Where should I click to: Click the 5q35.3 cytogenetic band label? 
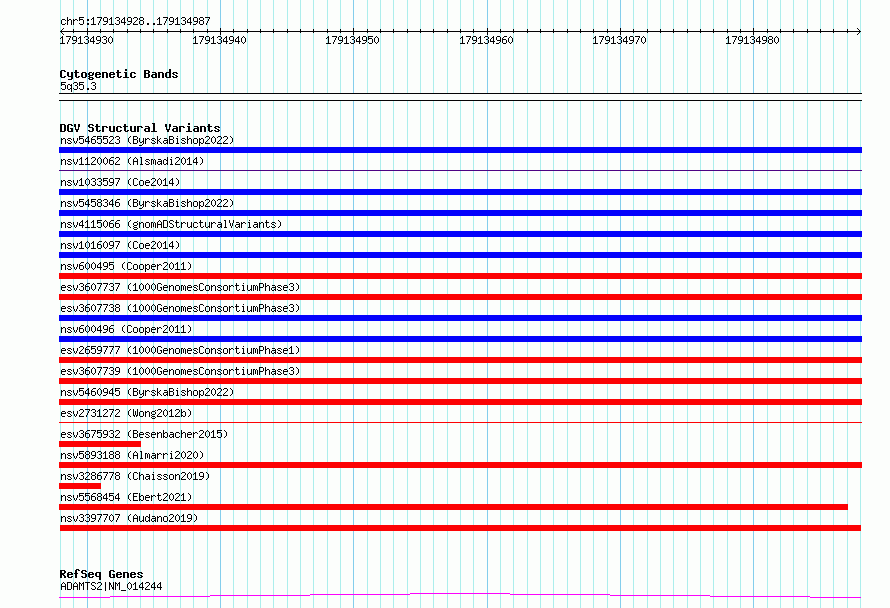(x=78, y=86)
